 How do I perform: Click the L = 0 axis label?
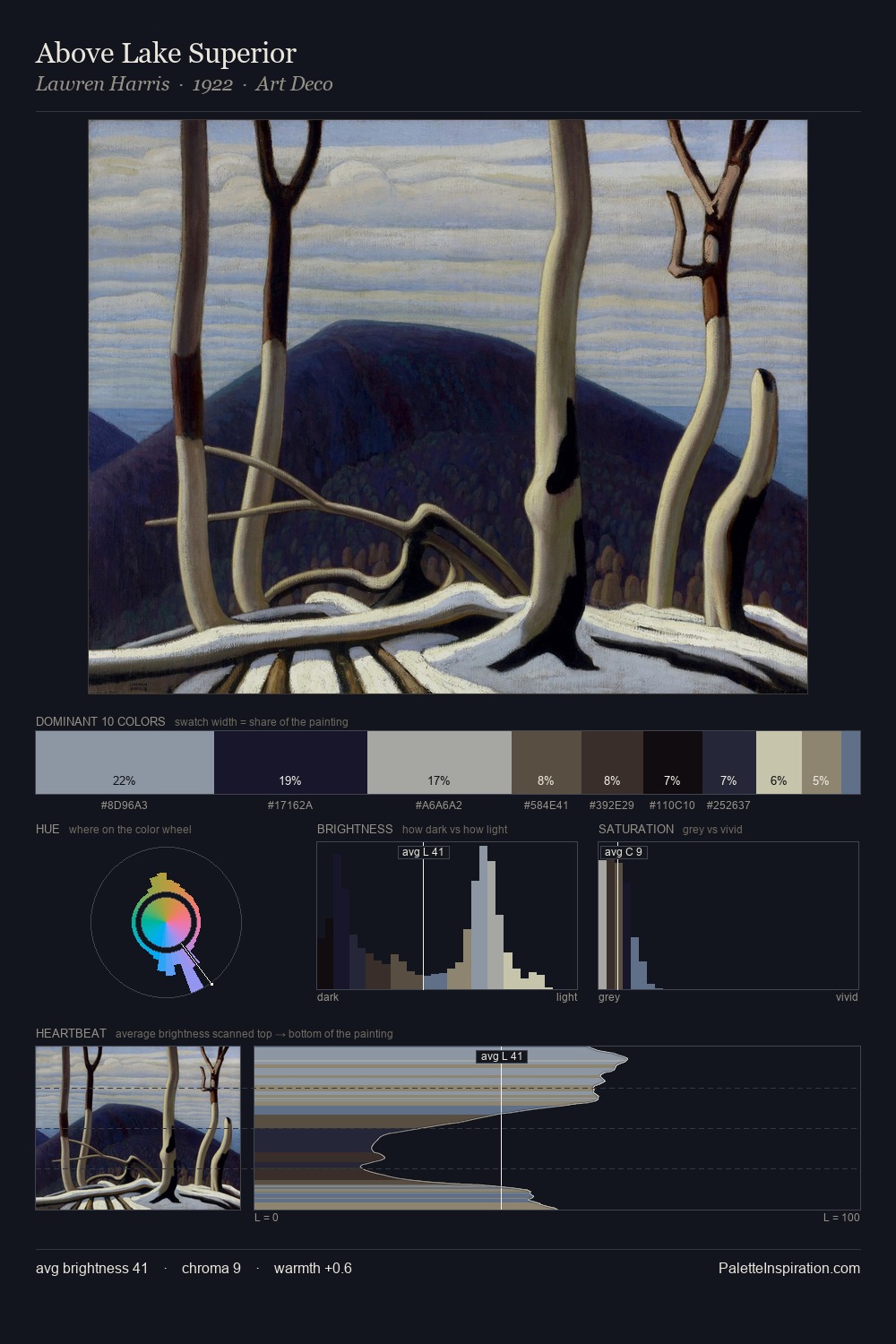click(266, 1218)
